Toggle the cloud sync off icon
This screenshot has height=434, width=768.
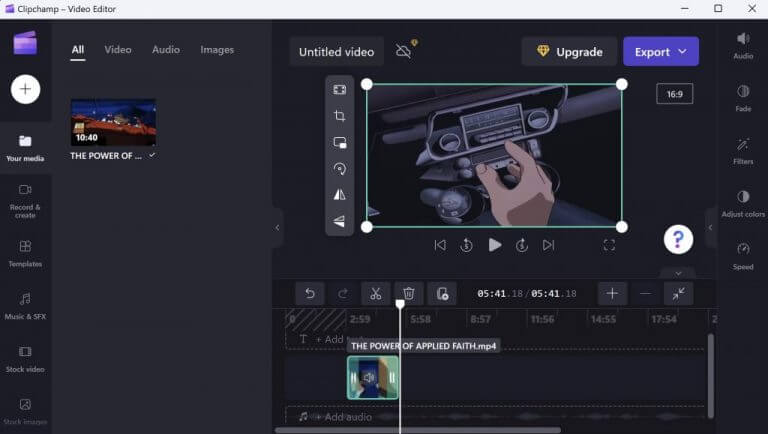405,51
